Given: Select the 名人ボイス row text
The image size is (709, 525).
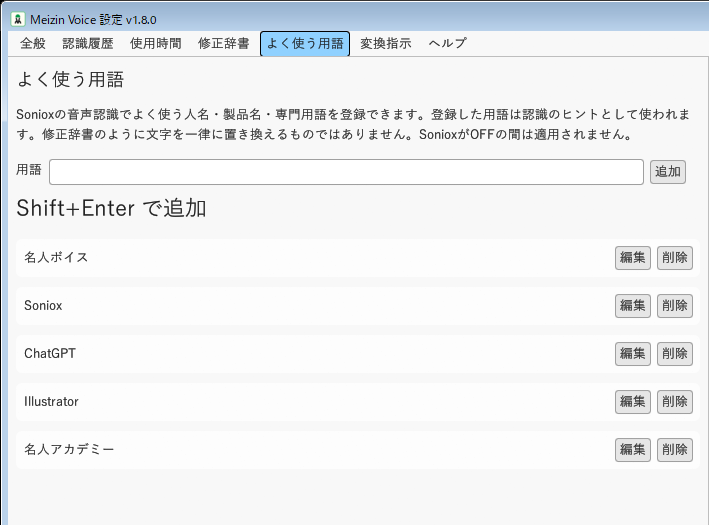Looking at the screenshot, I should tap(56, 257).
